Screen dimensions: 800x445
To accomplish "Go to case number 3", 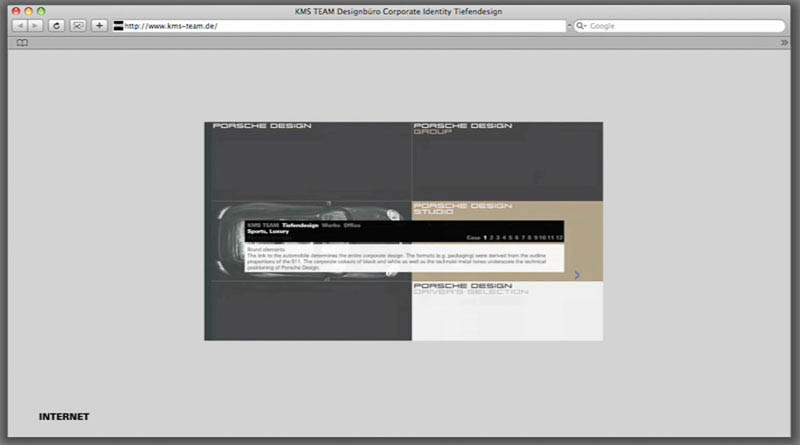I will coord(498,237).
